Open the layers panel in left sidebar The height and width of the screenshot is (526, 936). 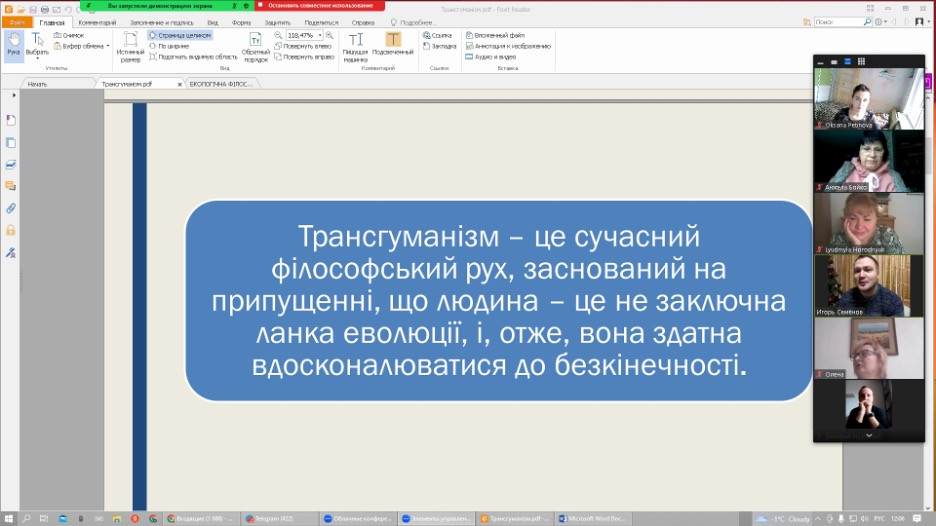[11, 163]
